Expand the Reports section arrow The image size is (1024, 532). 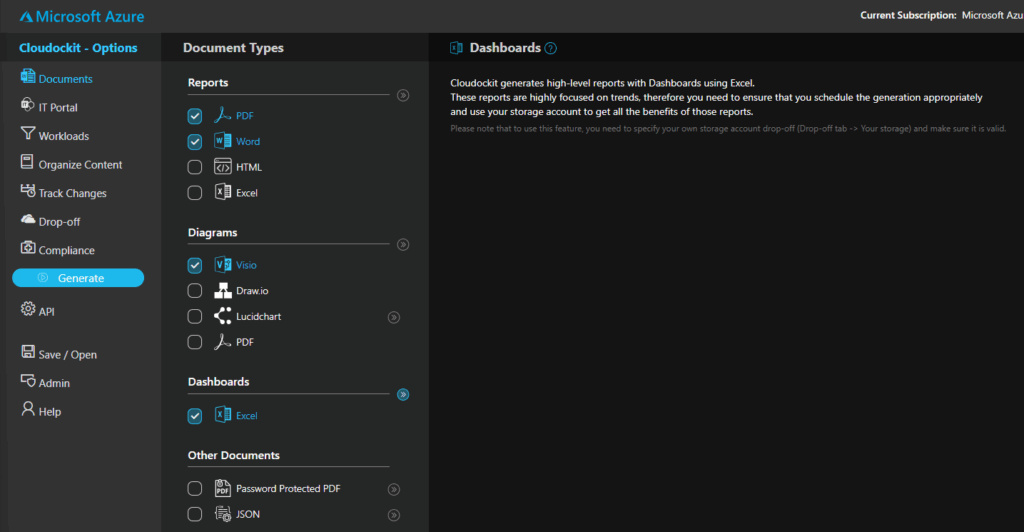click(403, 96)
